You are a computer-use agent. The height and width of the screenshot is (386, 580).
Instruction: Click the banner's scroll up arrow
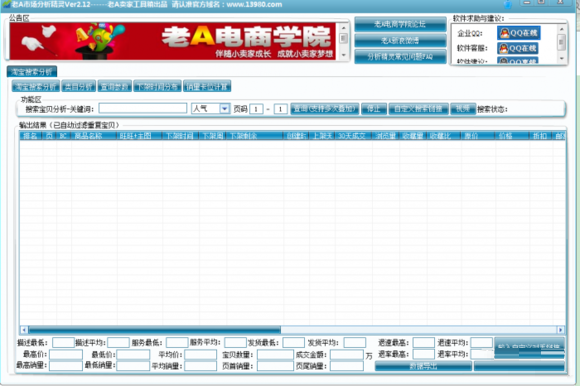point(344,28)
